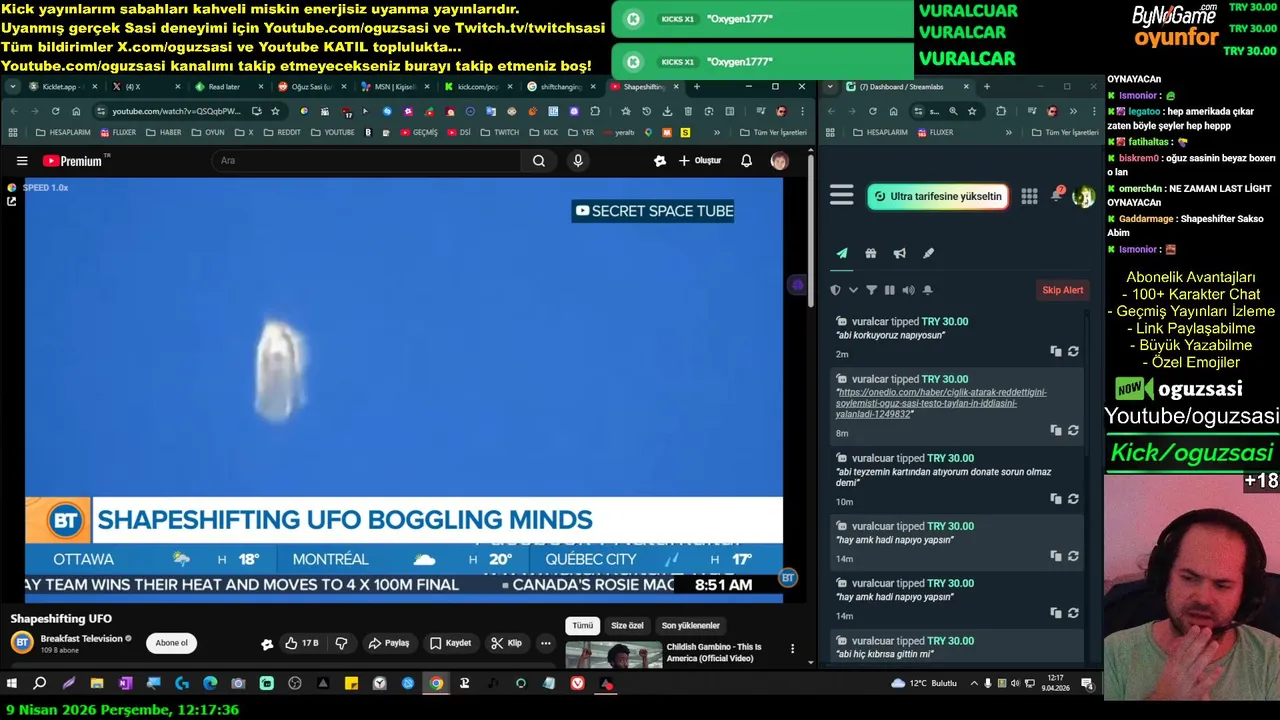Like the Shapeshifting UFO video

(x=301, y=643)
